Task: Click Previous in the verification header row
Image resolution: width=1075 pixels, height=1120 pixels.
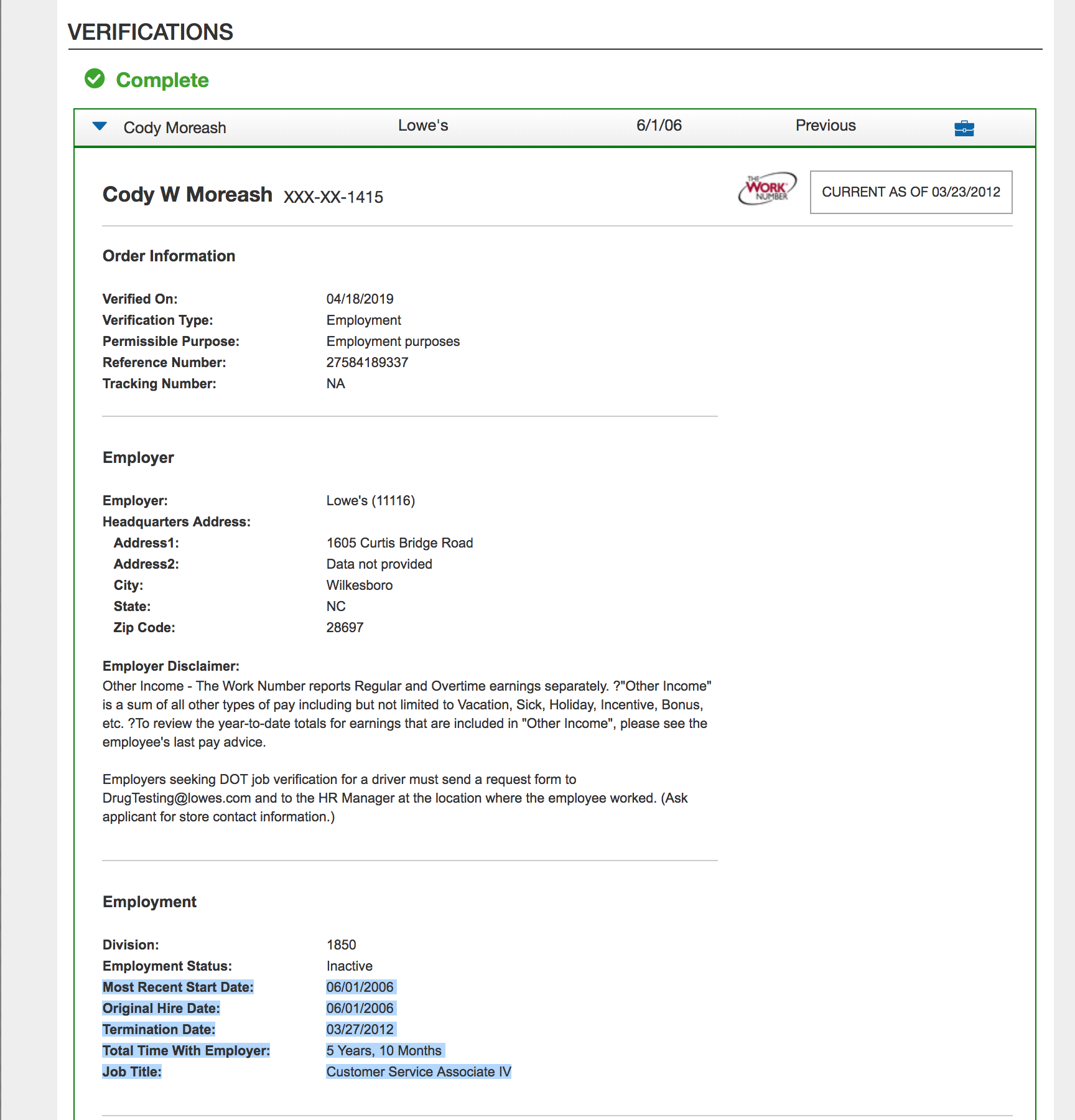Action: (x=826, y=126)
